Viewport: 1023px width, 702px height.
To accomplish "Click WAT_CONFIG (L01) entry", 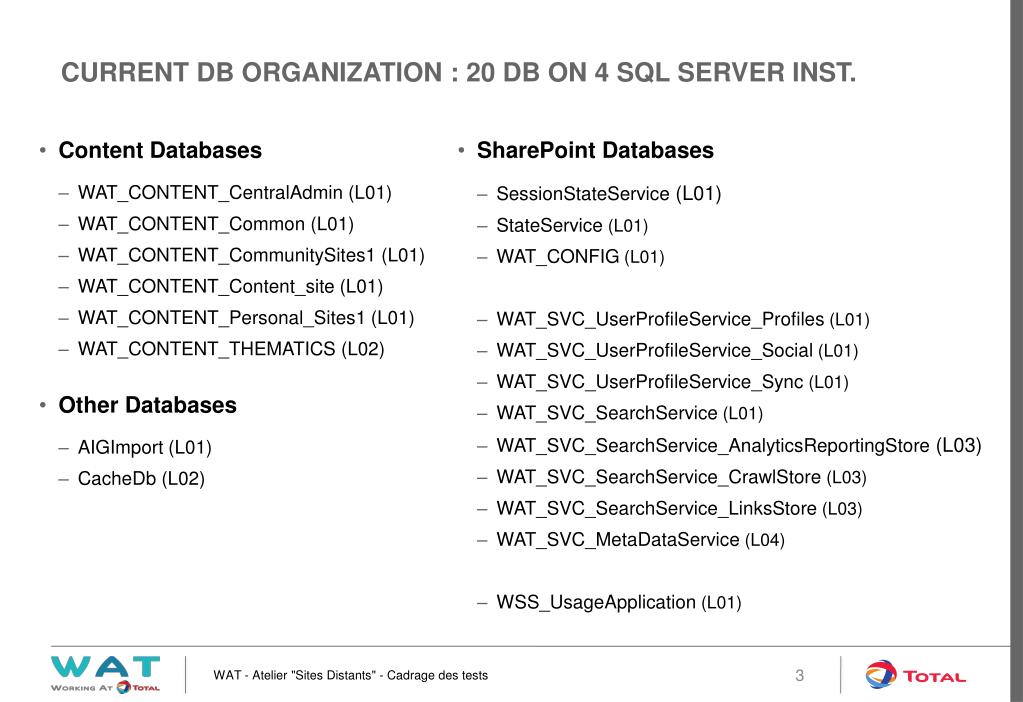I will click(x=580, y=257).
